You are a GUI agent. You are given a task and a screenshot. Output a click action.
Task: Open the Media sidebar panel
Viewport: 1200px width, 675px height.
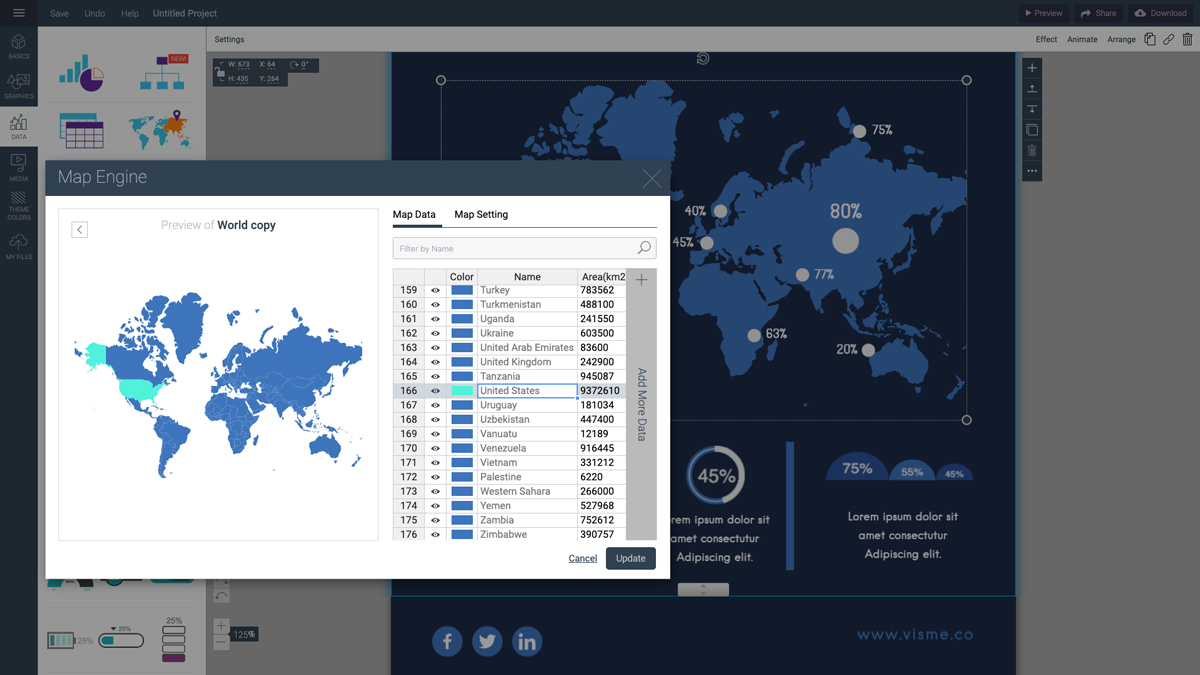point(18,167)
